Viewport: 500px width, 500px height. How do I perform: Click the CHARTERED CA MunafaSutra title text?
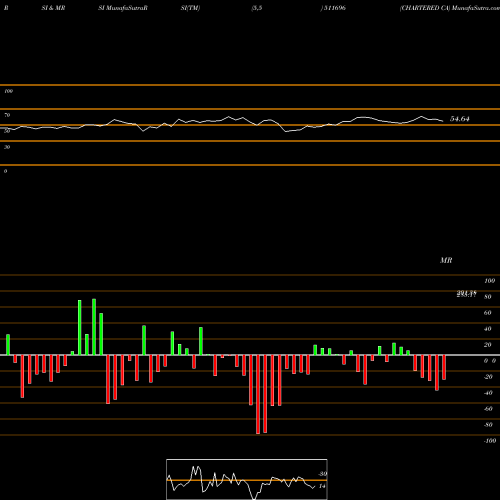[450, 8]
